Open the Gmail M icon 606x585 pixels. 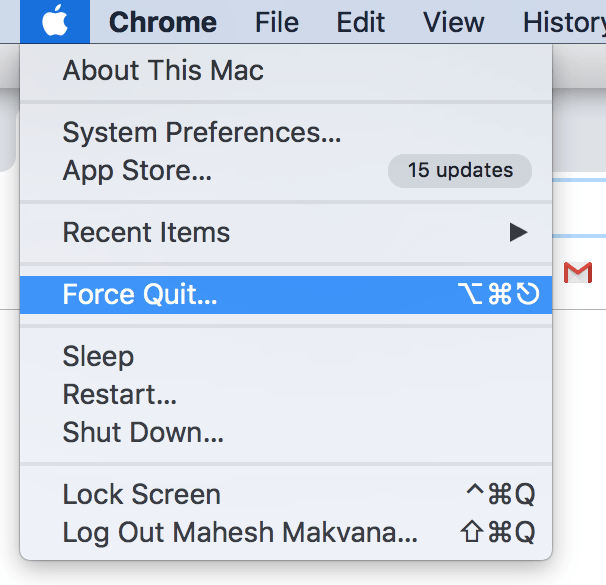(578, 273)
